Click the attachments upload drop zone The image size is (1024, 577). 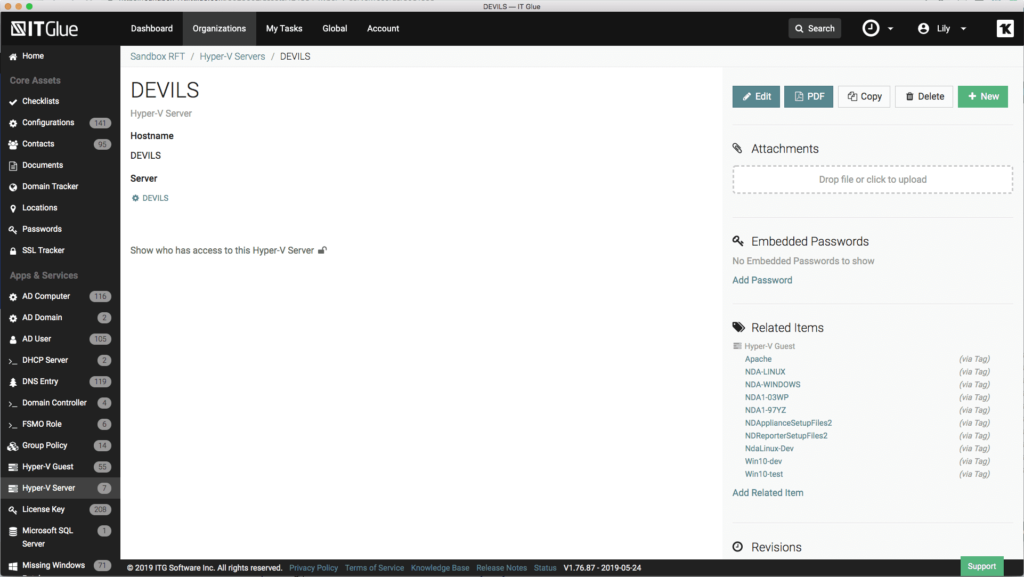pos(872,180)
